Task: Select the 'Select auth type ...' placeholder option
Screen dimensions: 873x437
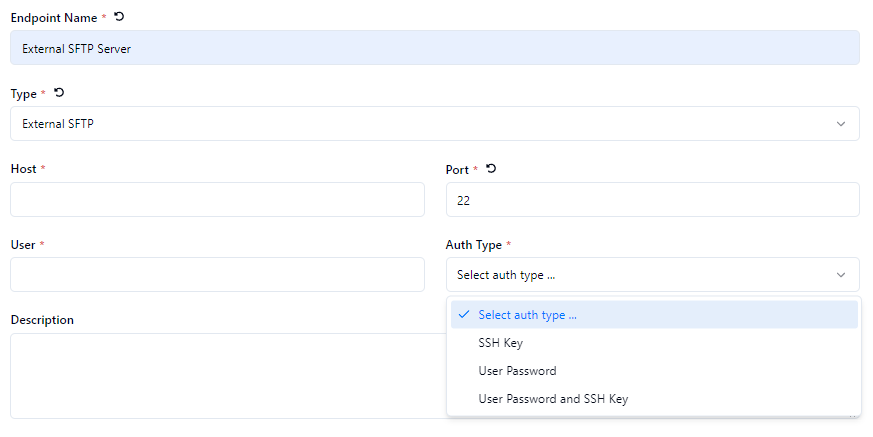Action: [527, 315]
